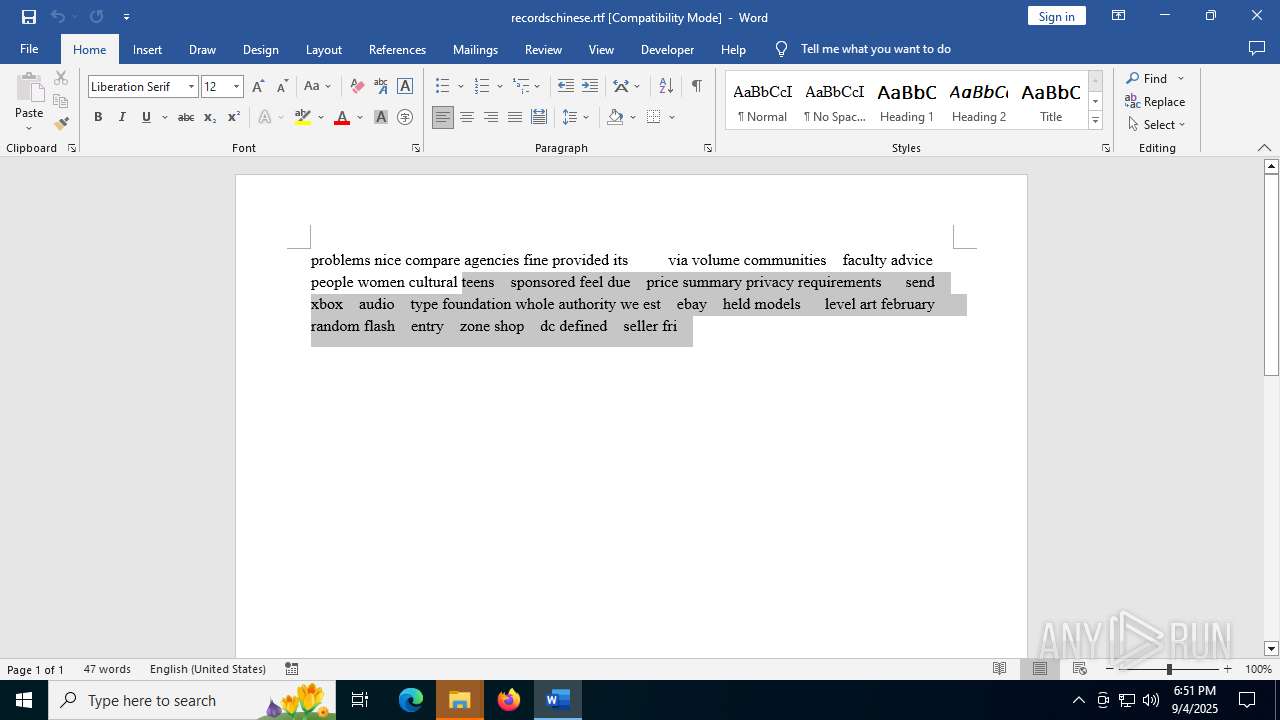The width and height of the screenshot is (1280, 720).
Task: Open the borders dropdown arrow
Action: 672,118
